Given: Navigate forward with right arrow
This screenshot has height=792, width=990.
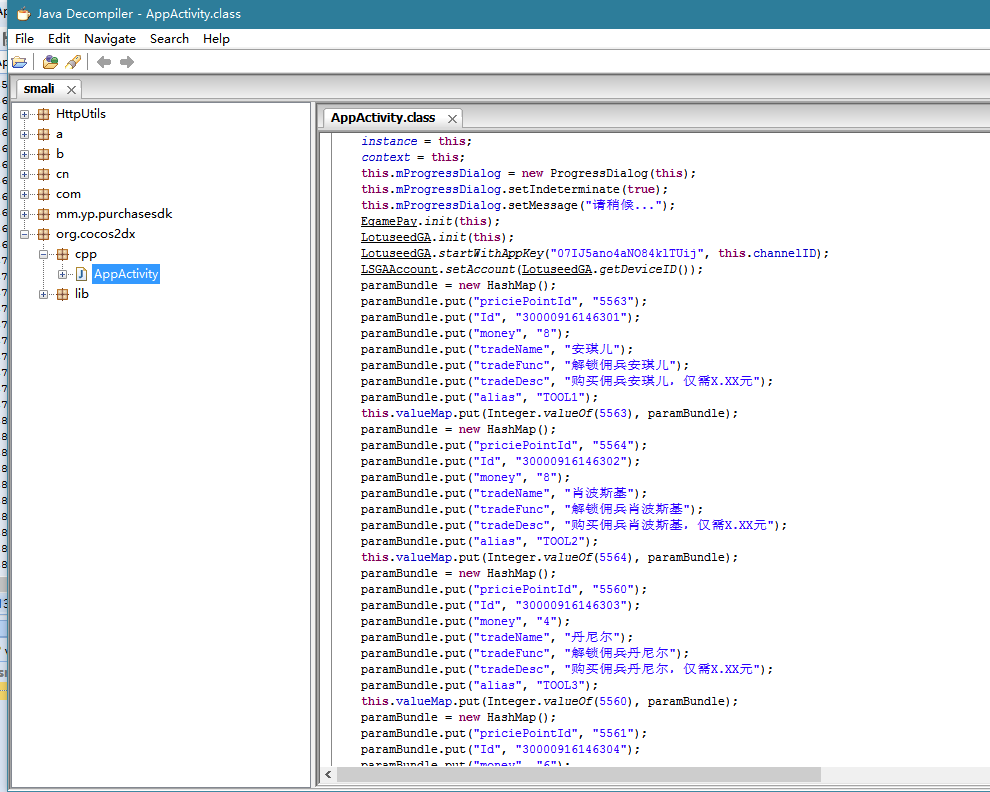Looking at the screenshot, I should click(x=127, y=62).
